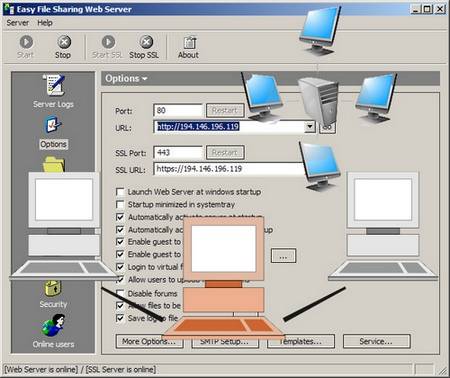Uncheck Allow users to upload option
This screenshot has height=378, width=450.
tap(120, 280)
